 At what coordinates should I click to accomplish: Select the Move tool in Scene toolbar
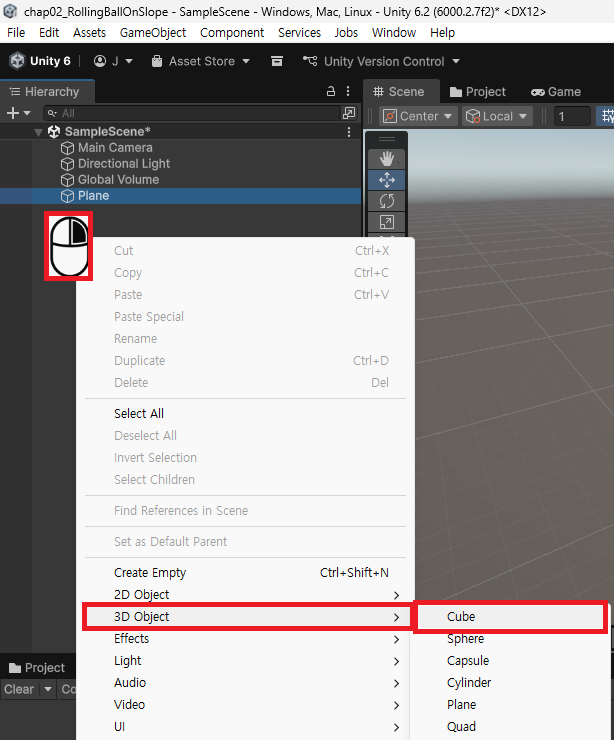[x=387, y=180]
